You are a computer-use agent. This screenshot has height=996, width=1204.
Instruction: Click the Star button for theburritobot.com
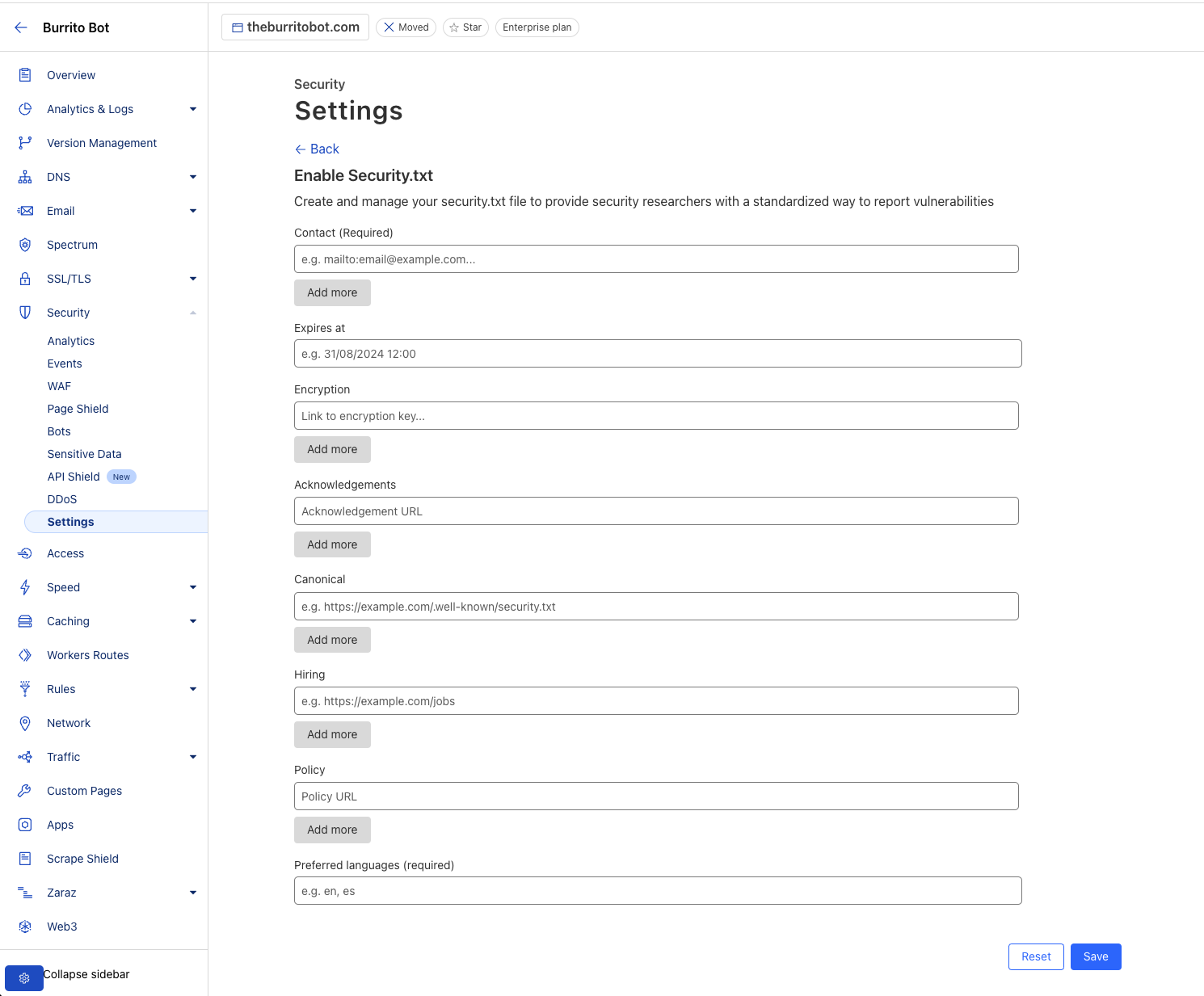[x=465, y=27]
